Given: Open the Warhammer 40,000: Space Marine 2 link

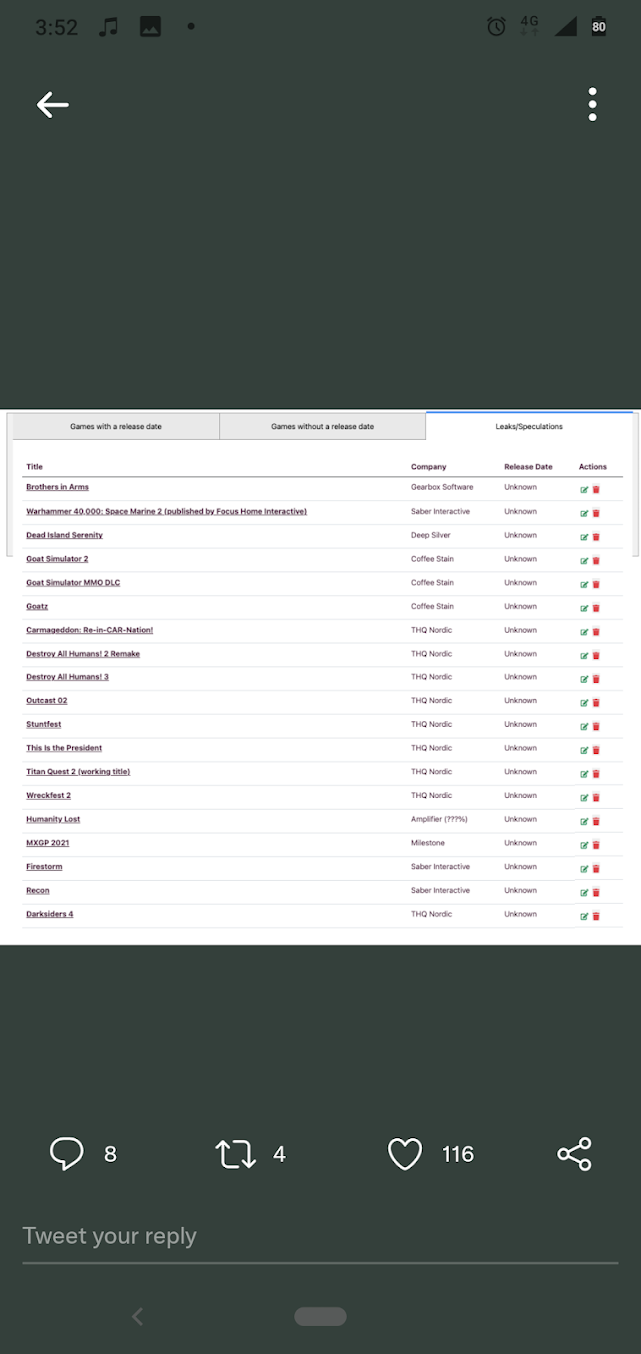Looking at the screenshot, I should click(x=166, y=511).
